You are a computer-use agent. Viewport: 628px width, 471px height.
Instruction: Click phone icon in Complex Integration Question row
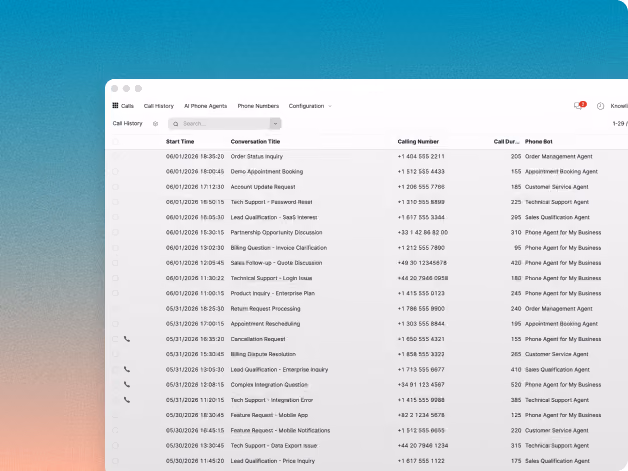click(x=127, y=384)
